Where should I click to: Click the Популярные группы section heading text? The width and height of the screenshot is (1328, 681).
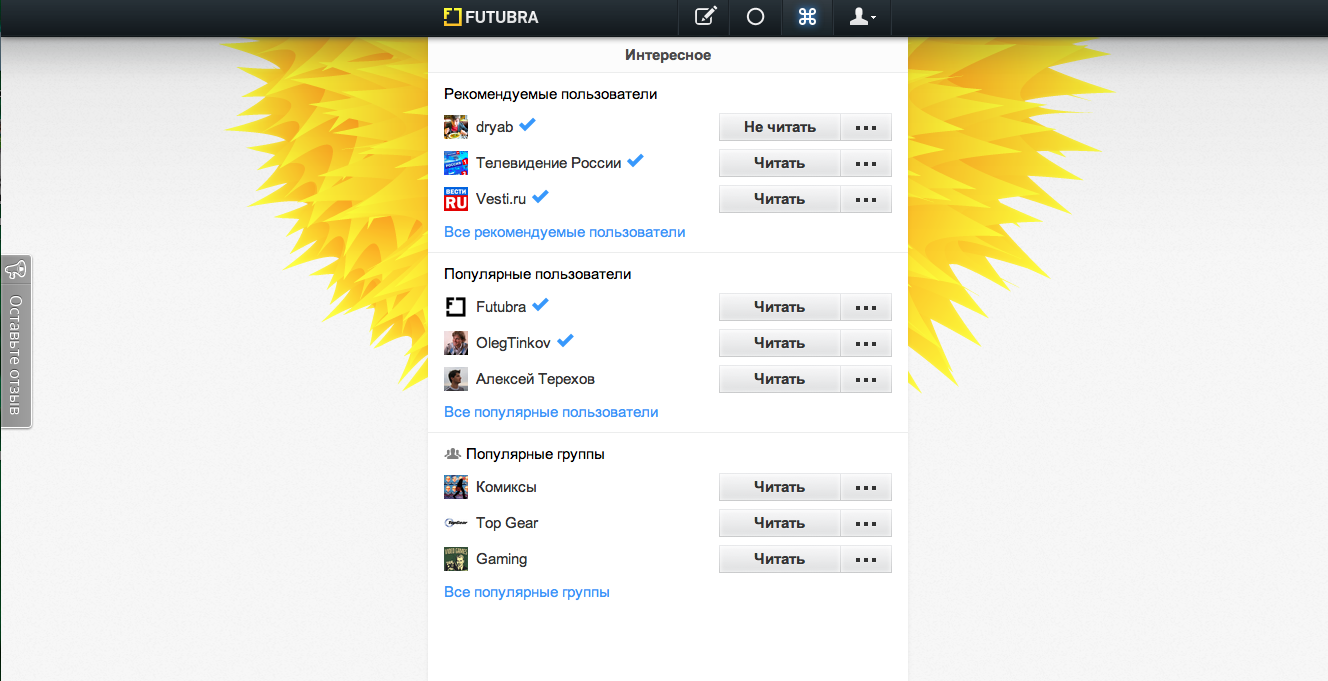click(x=535, y=454)
